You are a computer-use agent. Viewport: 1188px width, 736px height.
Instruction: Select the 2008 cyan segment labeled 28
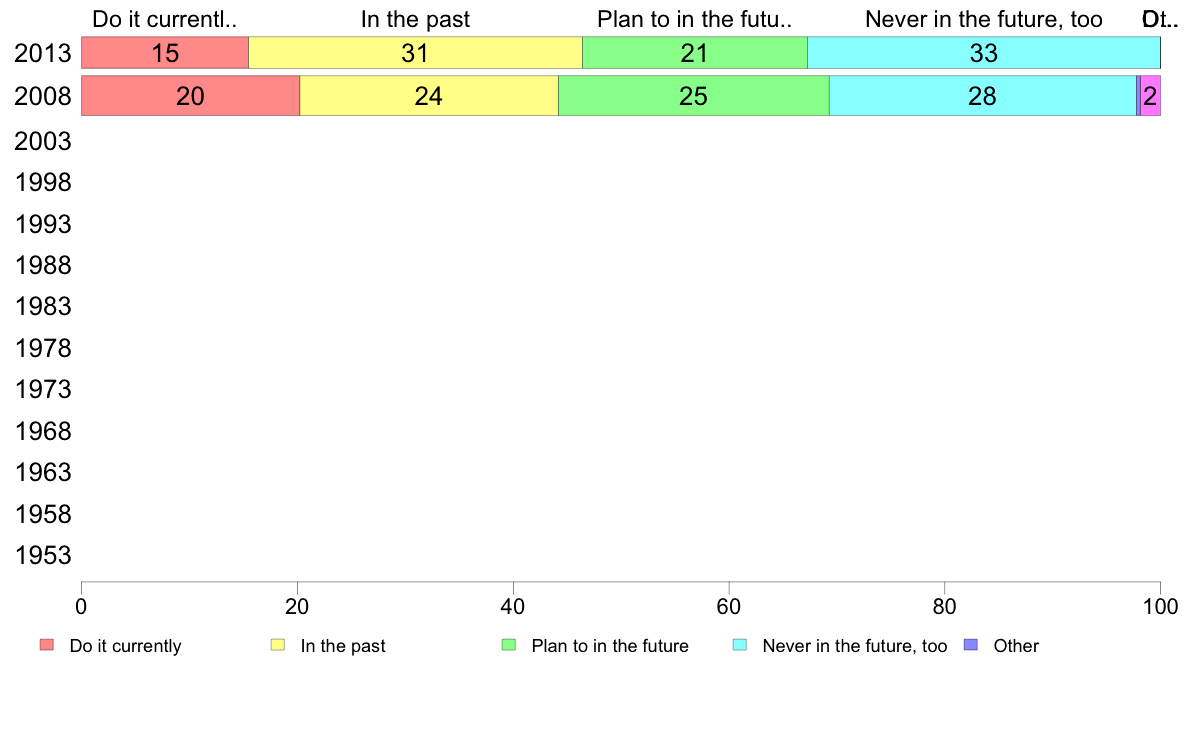pos(983,96)
